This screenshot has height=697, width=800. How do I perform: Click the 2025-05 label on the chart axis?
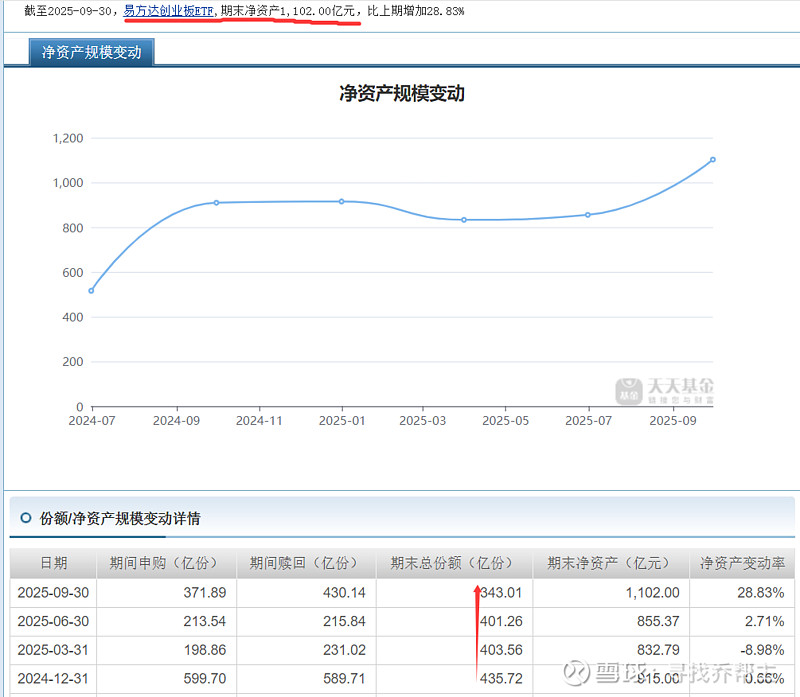505,421
